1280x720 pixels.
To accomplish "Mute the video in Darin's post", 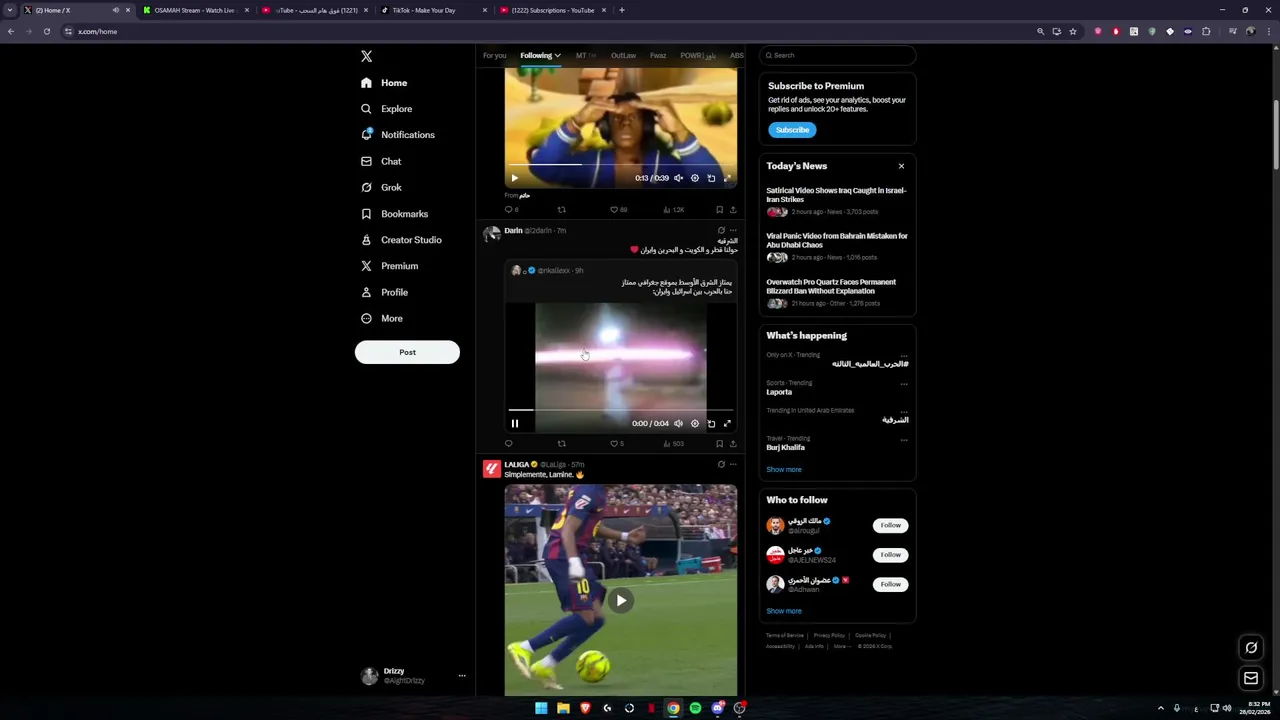I will (x=678, y=424).
